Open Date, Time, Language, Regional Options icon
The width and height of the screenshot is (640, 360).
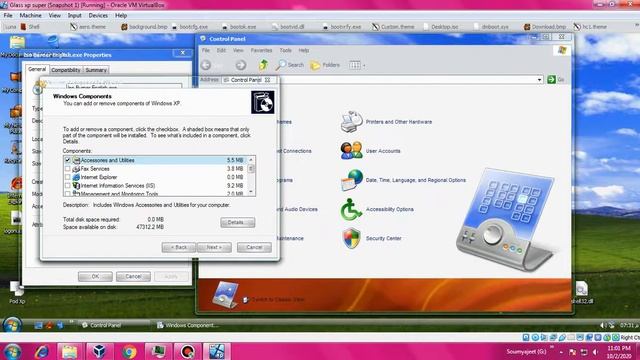click(x=351, y=180)
